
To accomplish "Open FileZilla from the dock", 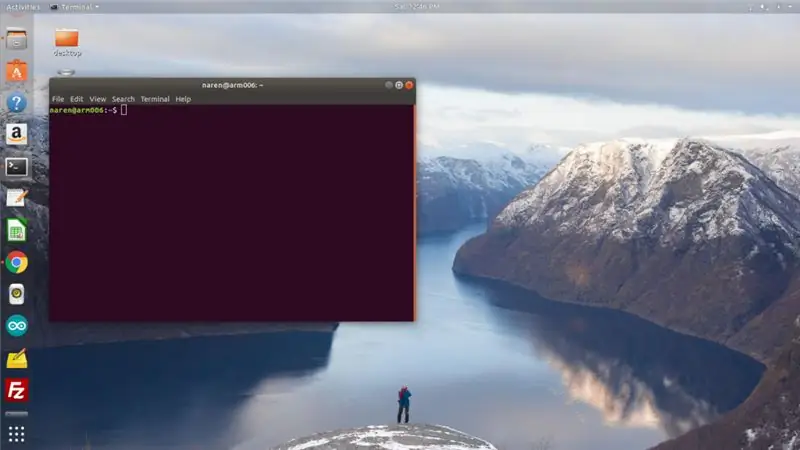I will (x=16, y=390).
